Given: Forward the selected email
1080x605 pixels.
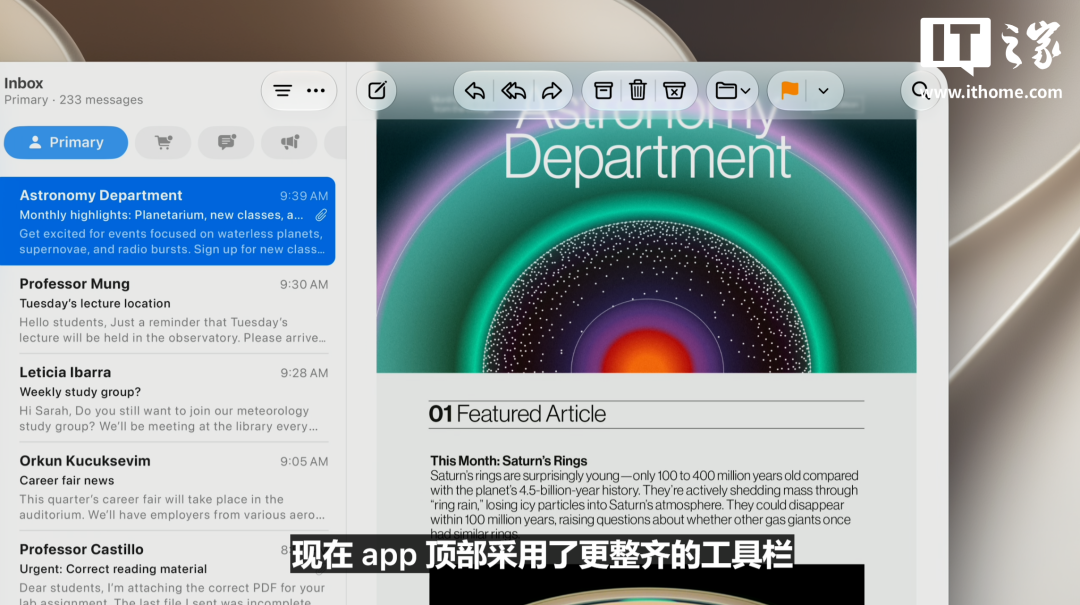Looking at the screenshot, I should [x=552, y=90].
